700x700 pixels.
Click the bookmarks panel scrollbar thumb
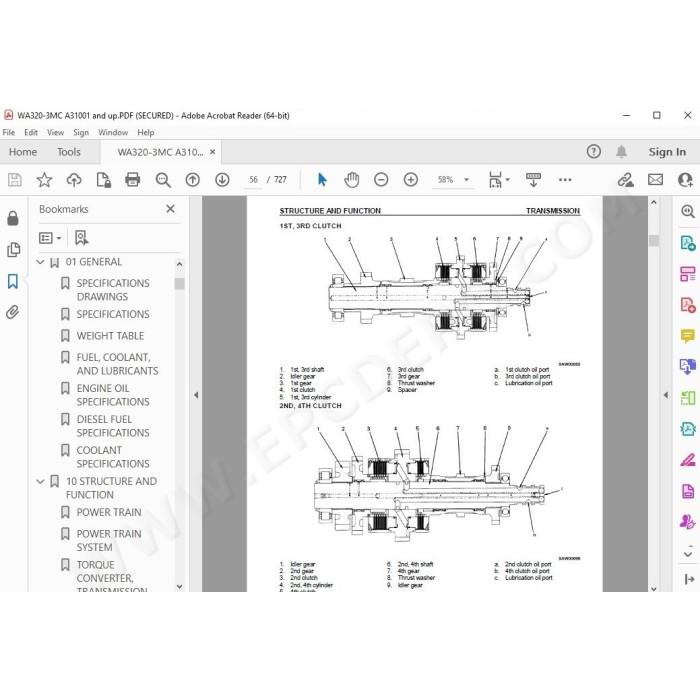[x=179, y=284]
